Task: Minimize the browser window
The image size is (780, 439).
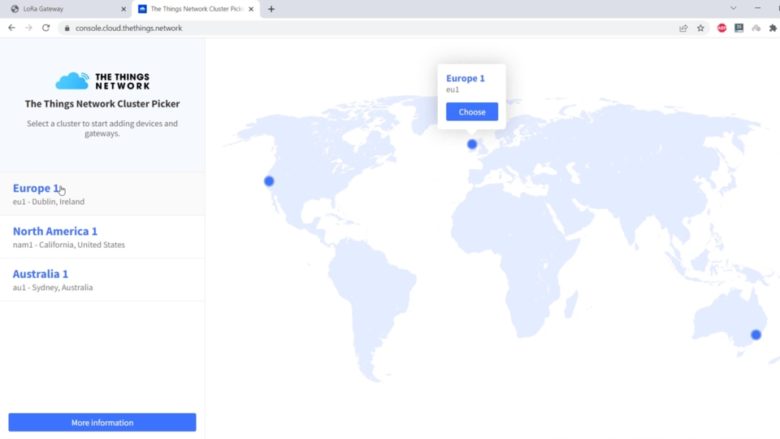Action: pyautogui.click(x=758, y=8)
